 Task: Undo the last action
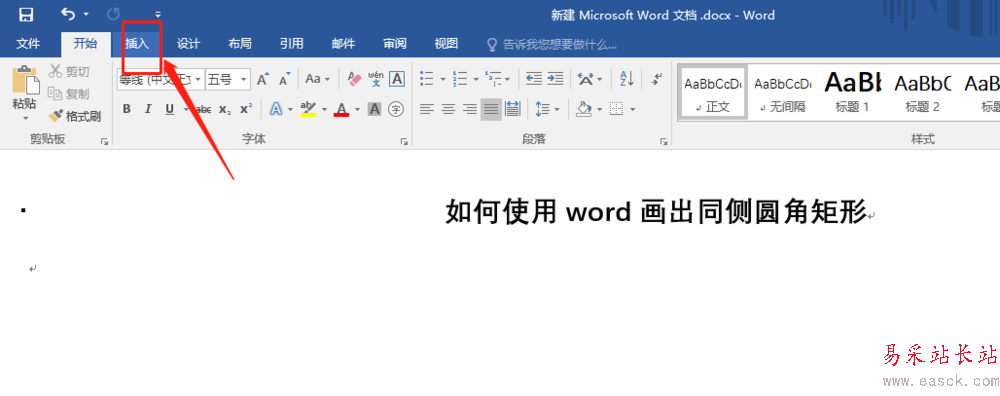point(68,13)
